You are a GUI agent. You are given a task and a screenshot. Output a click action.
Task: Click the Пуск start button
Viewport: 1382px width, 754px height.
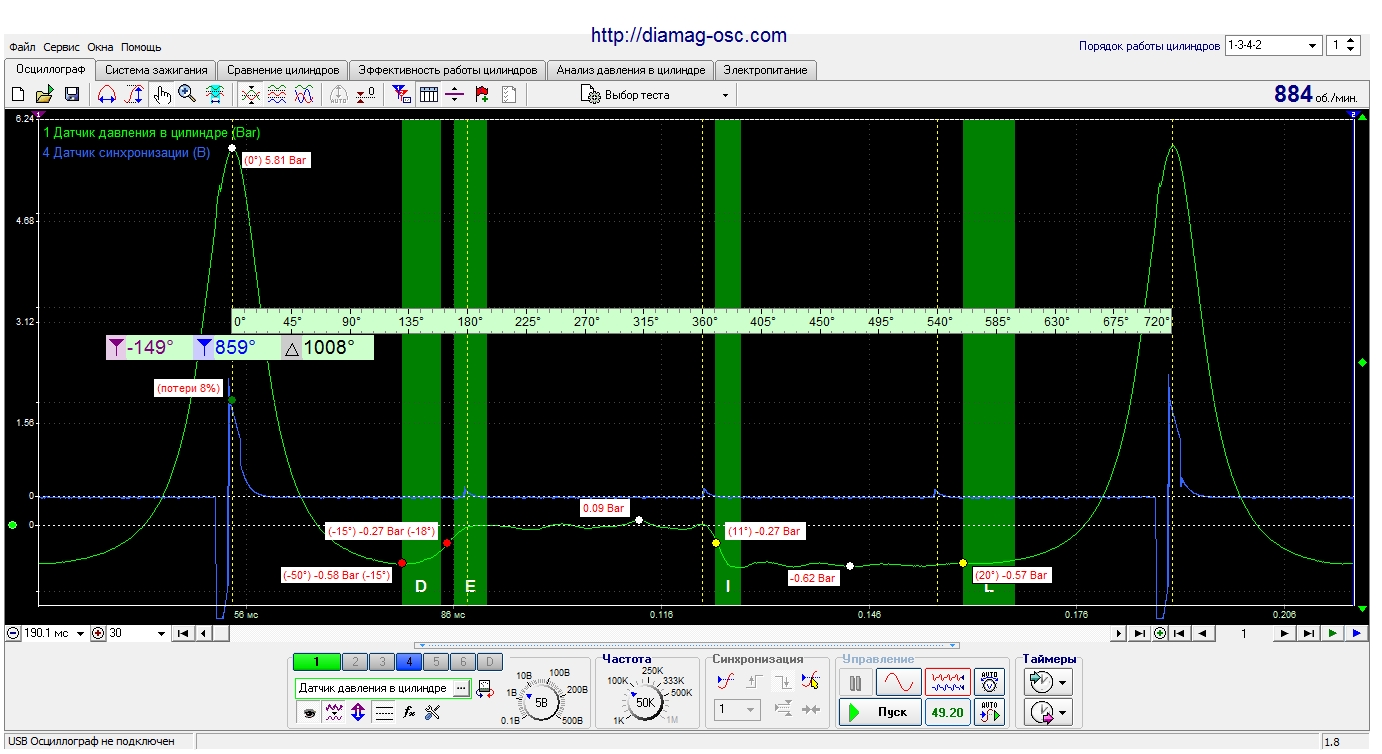click(x=879, y=712)
